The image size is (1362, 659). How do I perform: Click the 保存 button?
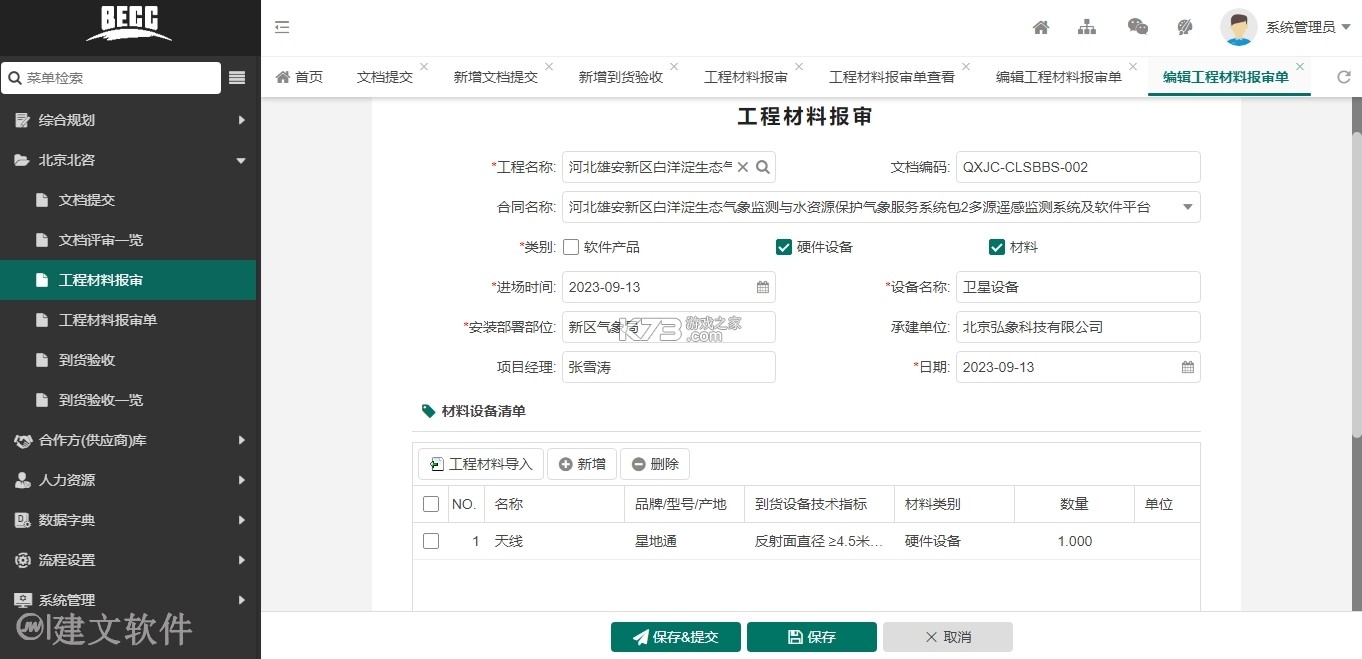pos(812,637)
